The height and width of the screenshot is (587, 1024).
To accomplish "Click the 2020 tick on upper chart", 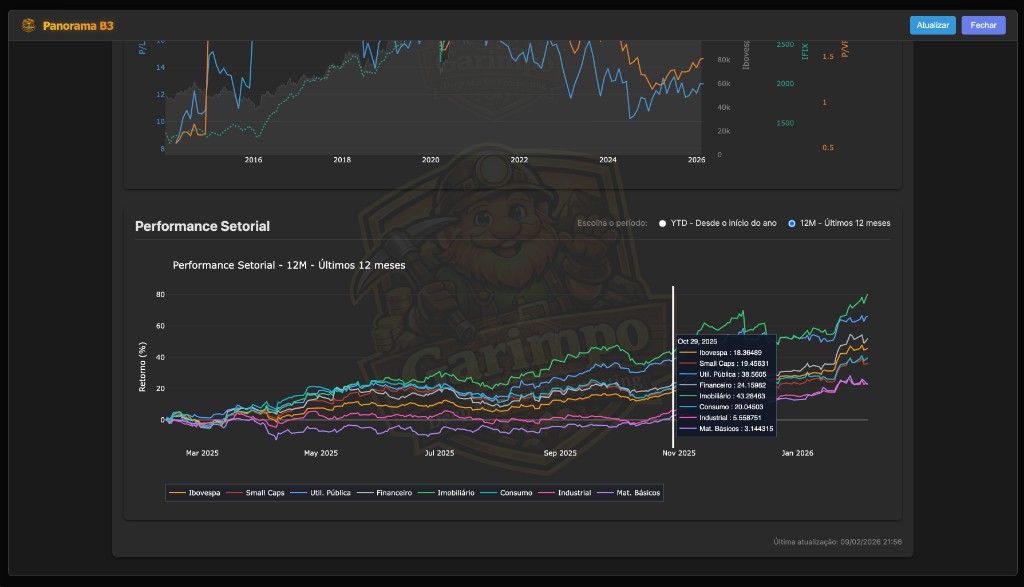I will 430,160.
